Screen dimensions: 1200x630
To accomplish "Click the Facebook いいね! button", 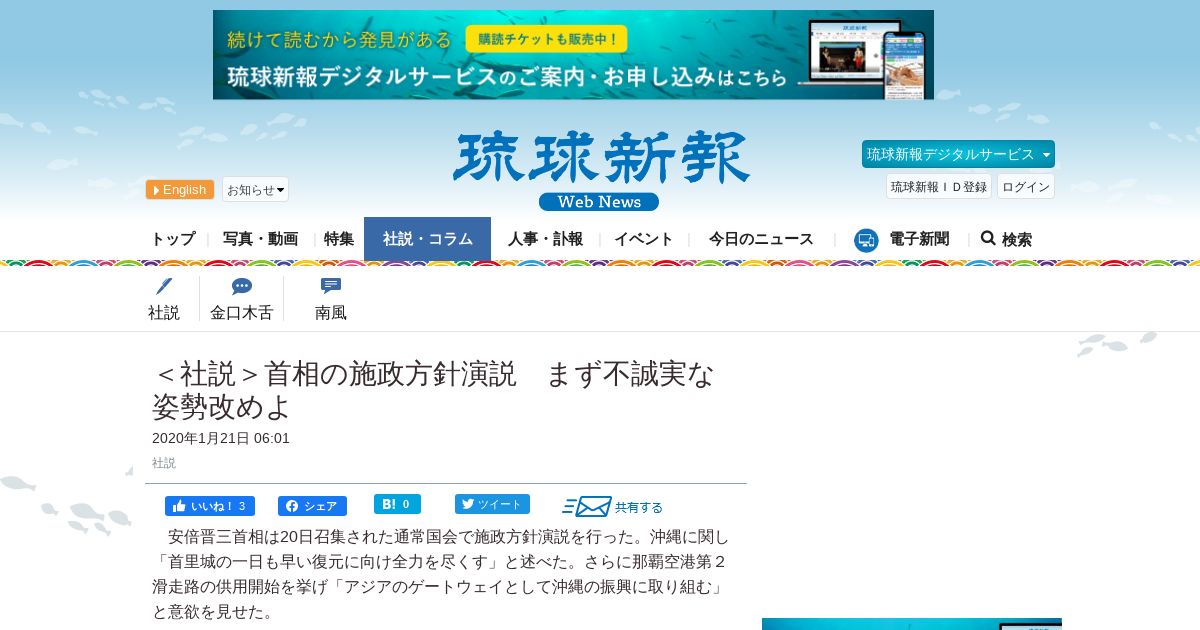I will (x=210, y=506).
